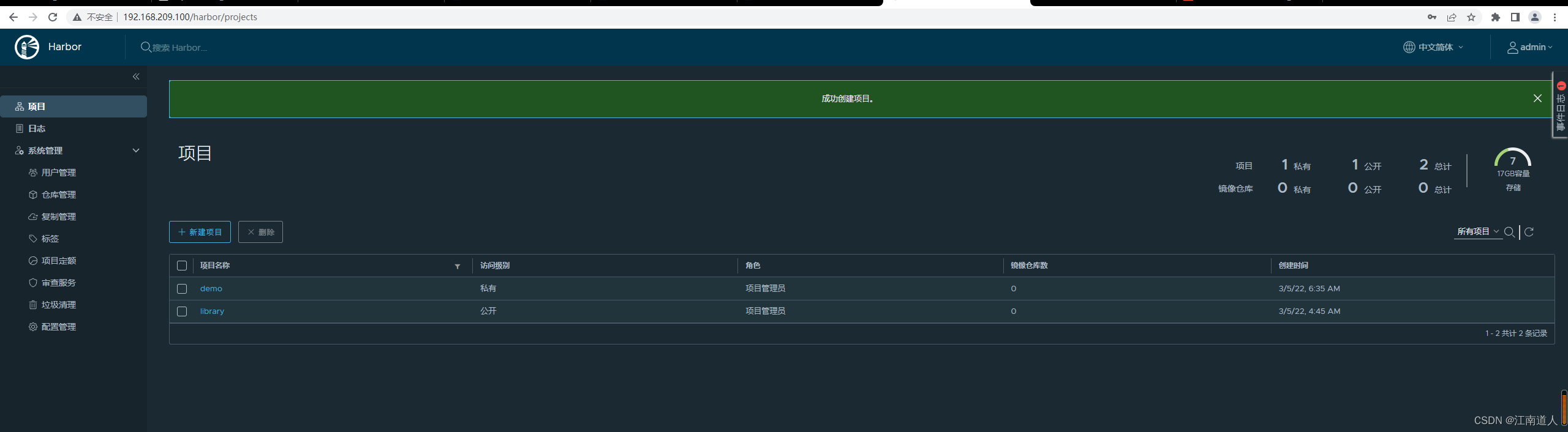Collapse the 系统管理 section chevron
The width and height of the screenshot is (1568, 432).
coord(136,151)
